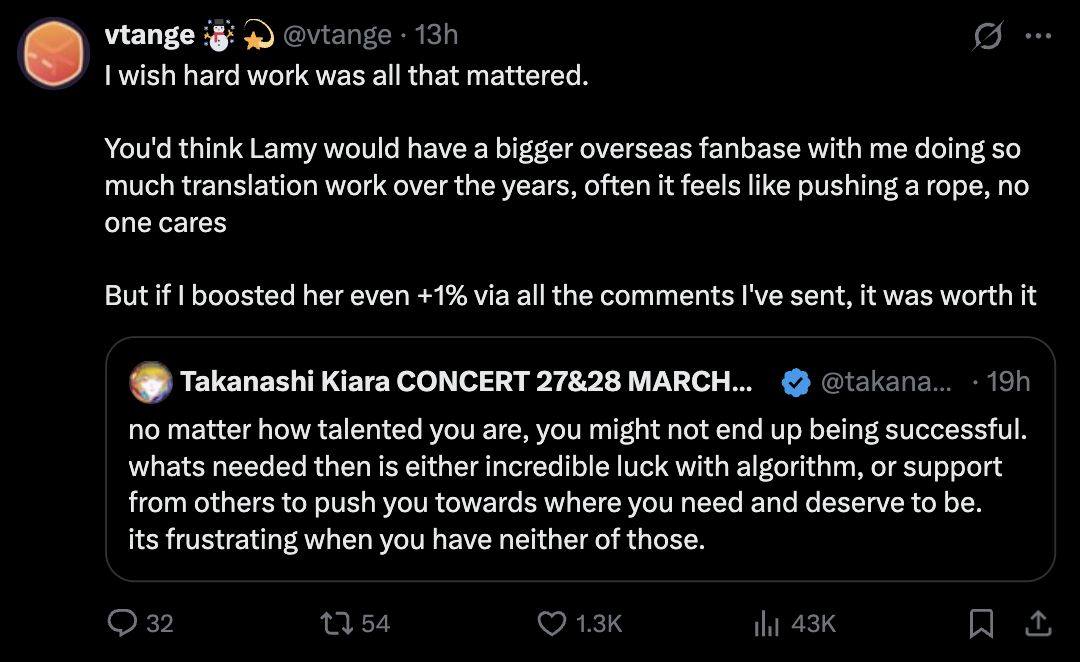Click the 1.3K likes count
This screenshot has width=1080, height=662.
[x=599, y=623]
